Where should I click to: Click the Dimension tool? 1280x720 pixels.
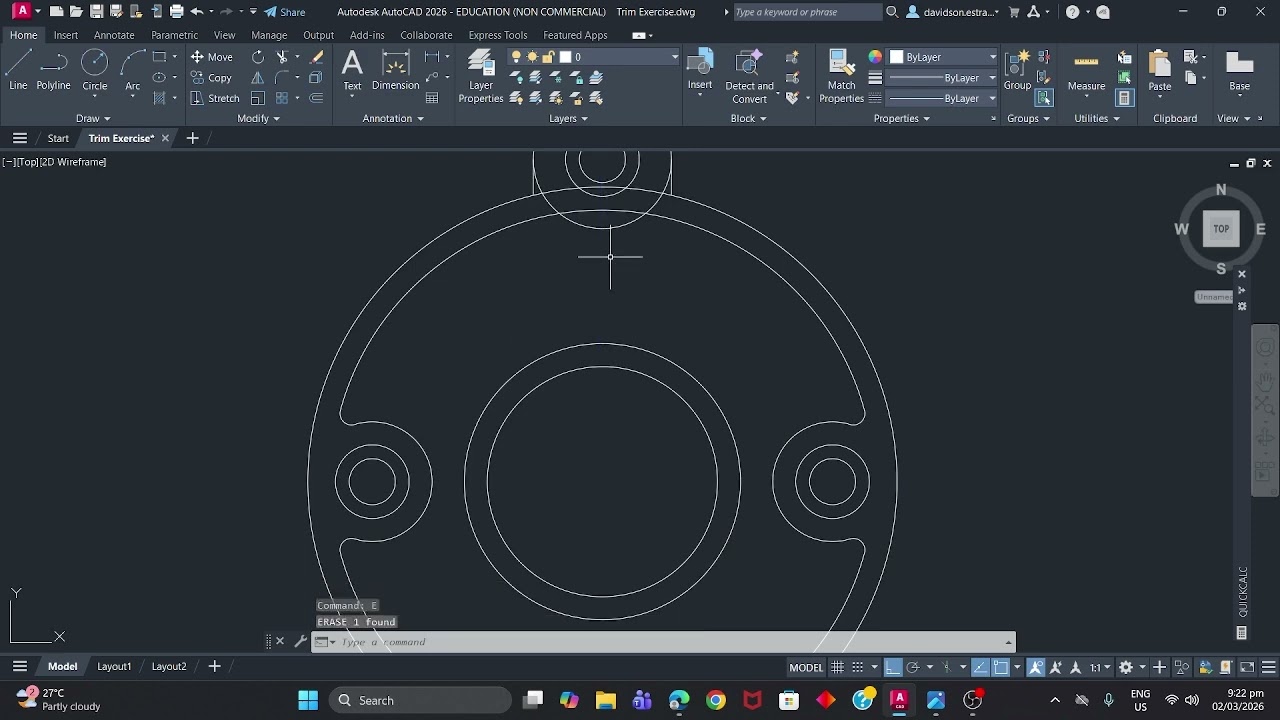click(396, 71)
